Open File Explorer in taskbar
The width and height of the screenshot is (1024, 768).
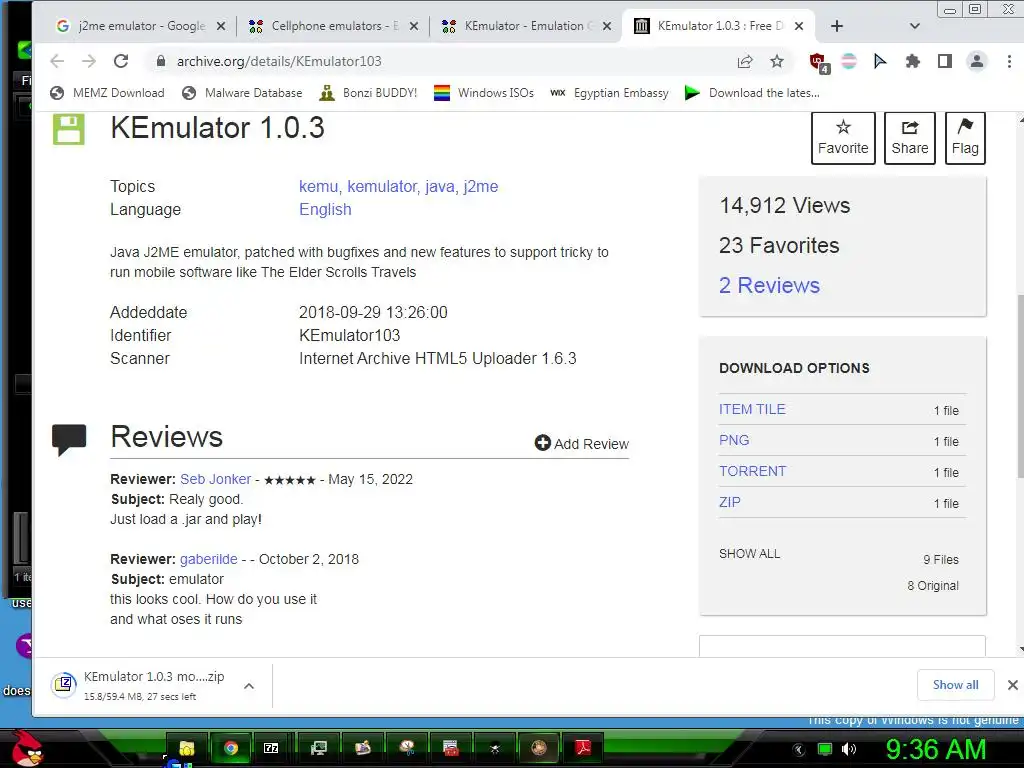pyautogui.click(x=187, y=748)
